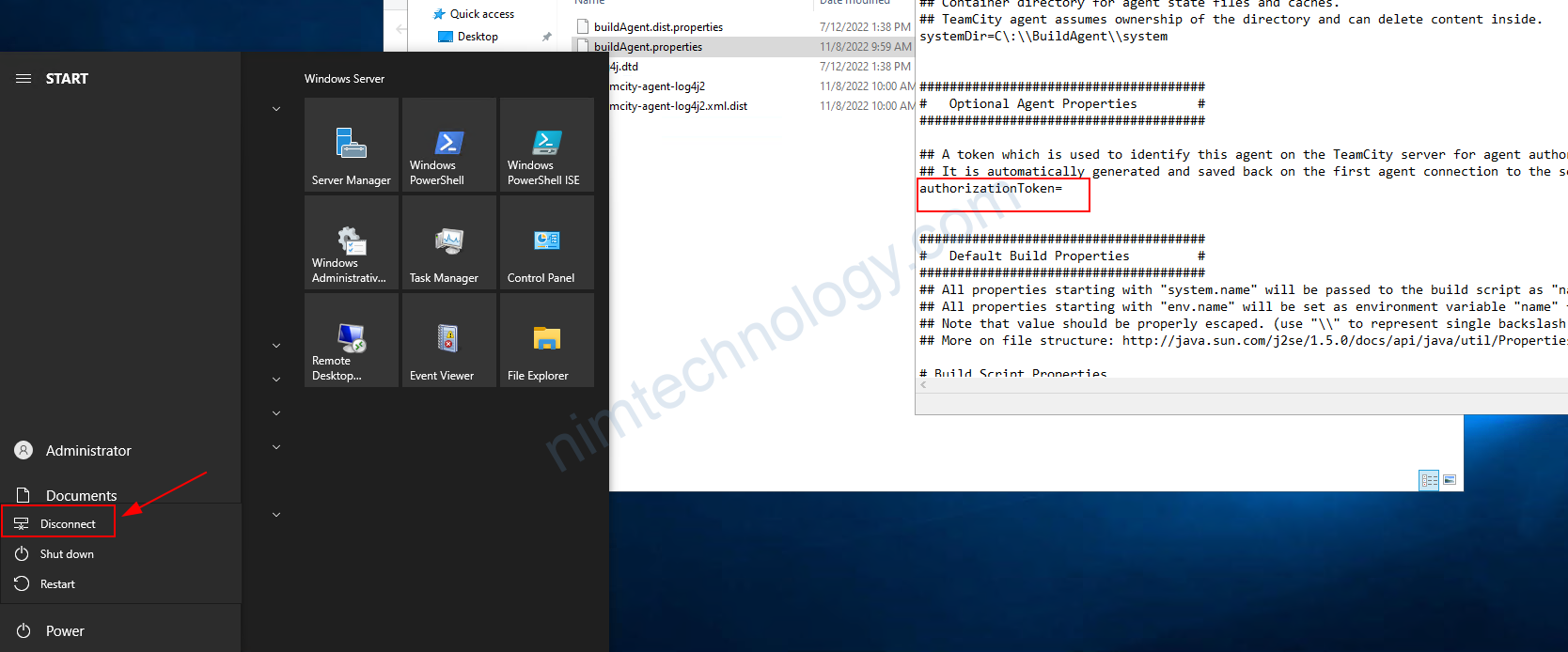
Task: Select the teamcity-agent-log4j2.xml.dist file
Action: click(x=678, y=106)
